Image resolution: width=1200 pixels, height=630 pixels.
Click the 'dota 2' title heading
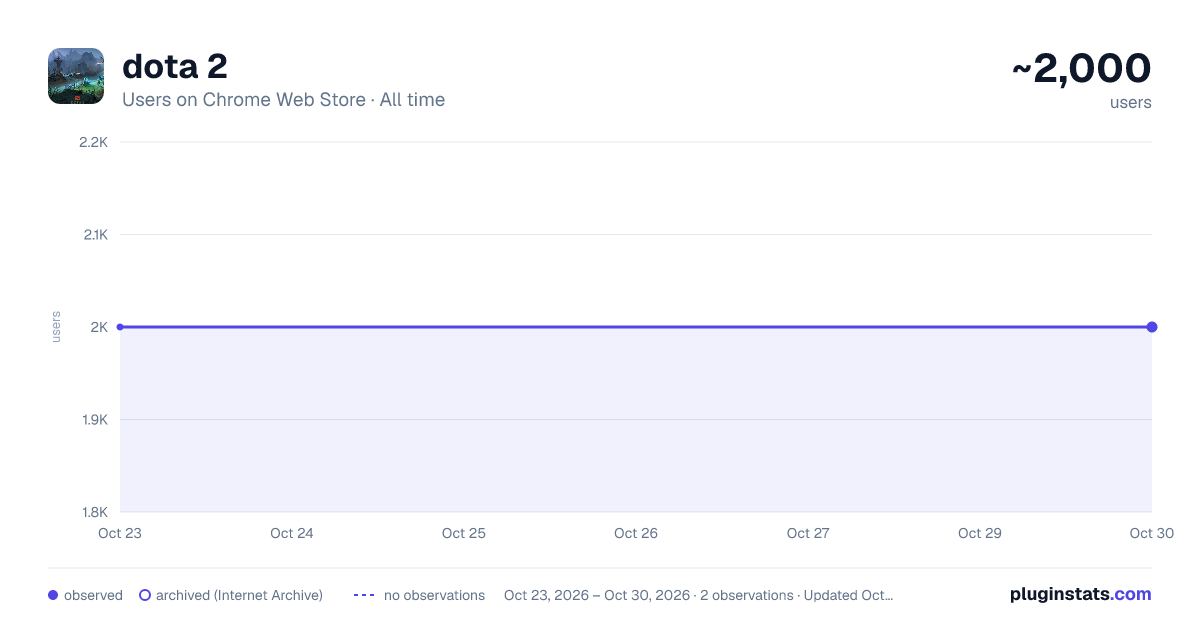tap(175, 67)
